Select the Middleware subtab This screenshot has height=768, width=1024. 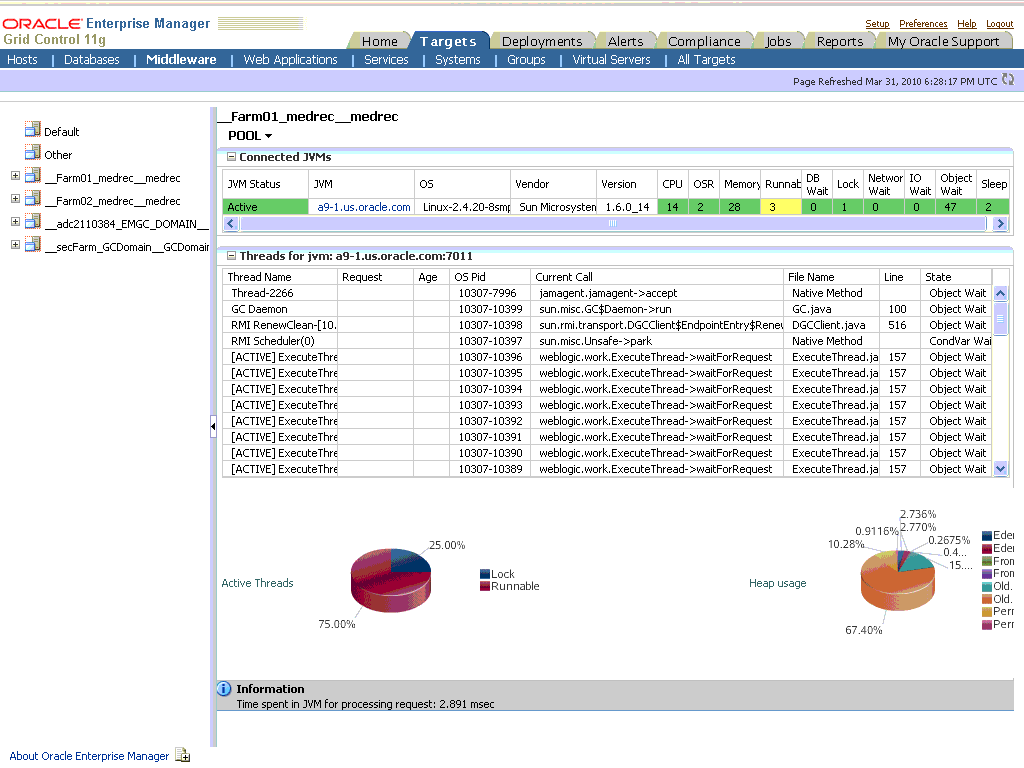[181, 59]
